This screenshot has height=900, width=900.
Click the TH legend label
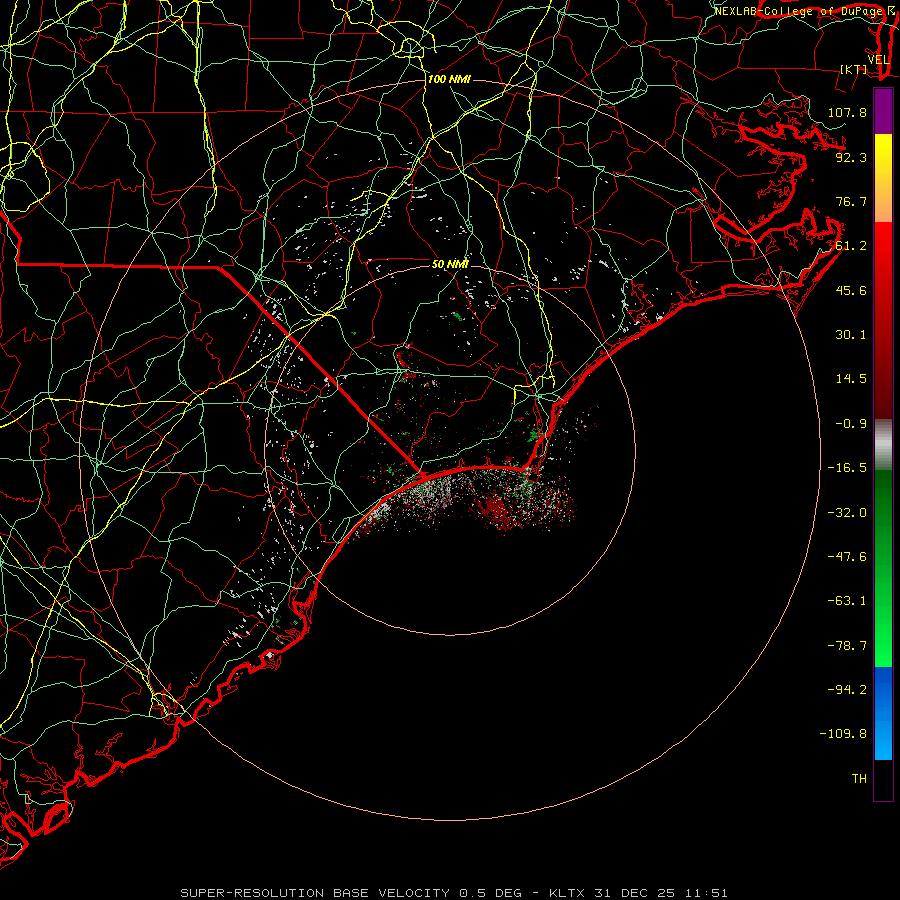pyautogui.click(x=859, y=779)
